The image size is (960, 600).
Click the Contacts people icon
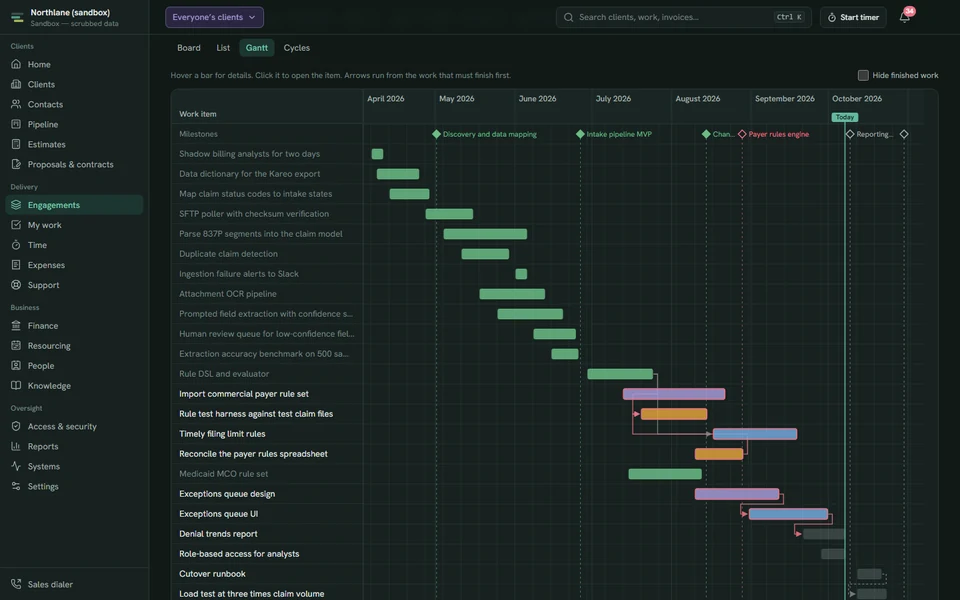[16, 104]
